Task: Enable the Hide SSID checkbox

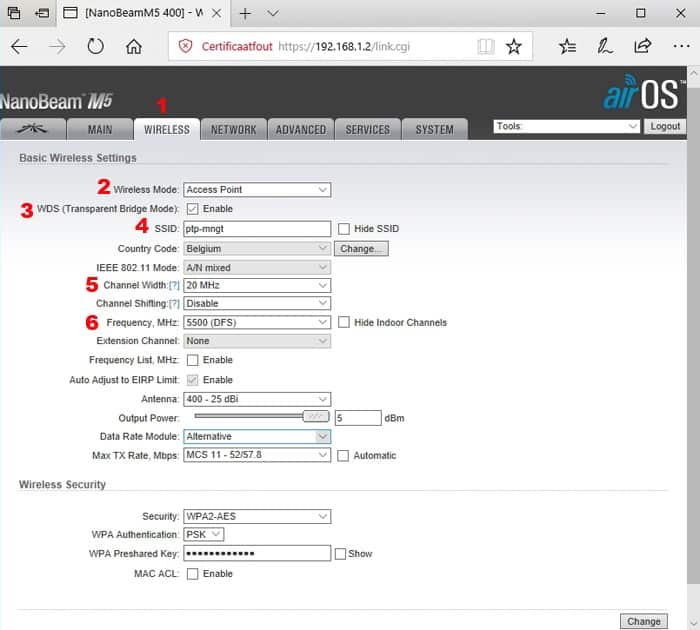Action: click(344, 229)
